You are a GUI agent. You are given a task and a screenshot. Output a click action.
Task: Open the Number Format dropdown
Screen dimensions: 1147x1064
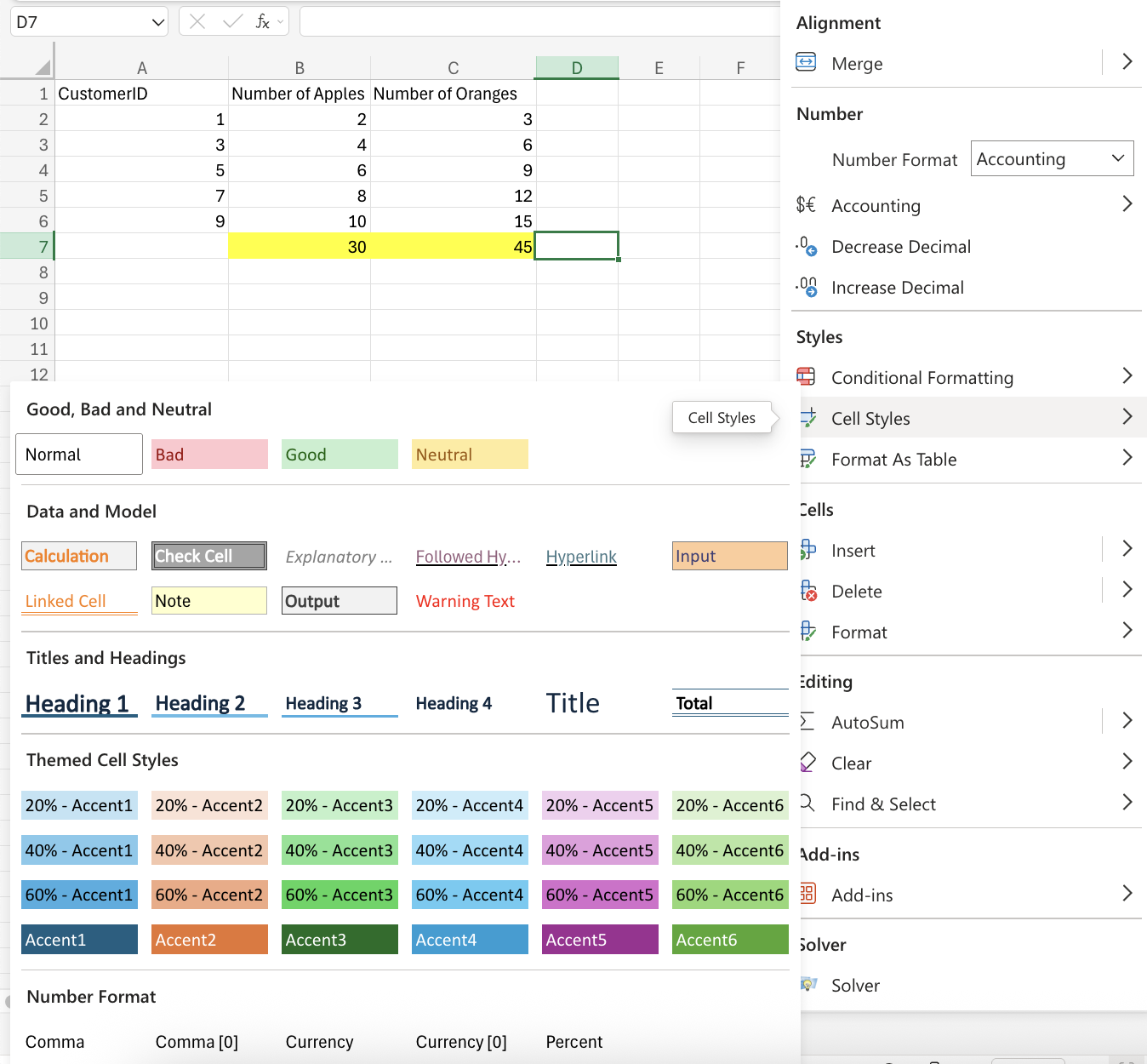click(1052, 158)
